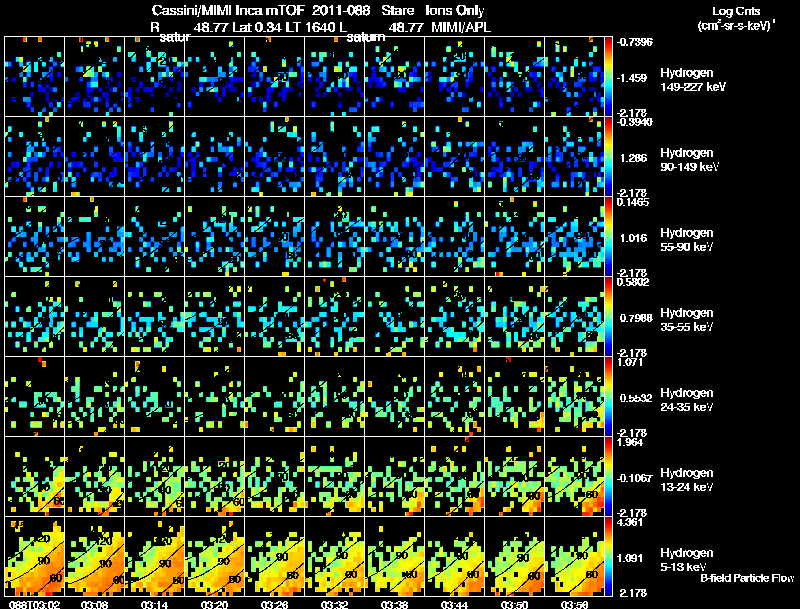Click the Hydrogen 90-149 keV label
Viewport: 800px width, 609px height.
pyautogui.click(x=689, y=160)
